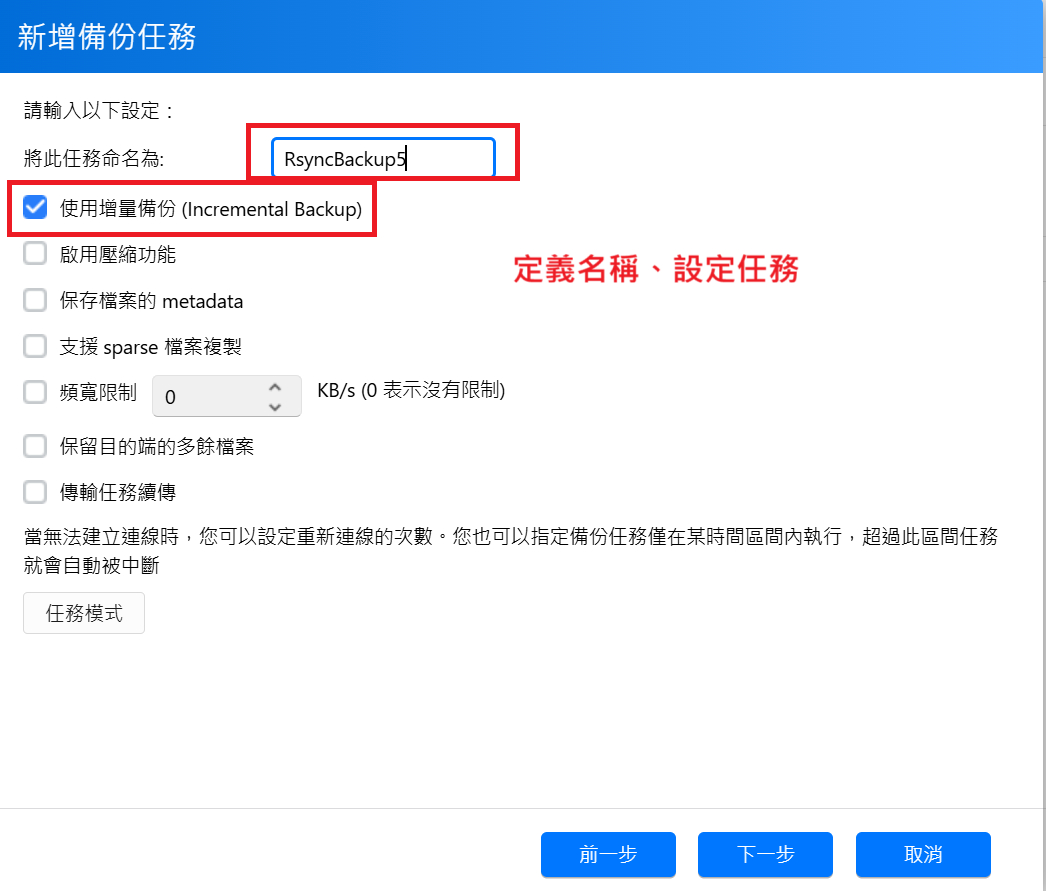Uncheck the Incremental Backup checkbox

click(x=35, y=207)
